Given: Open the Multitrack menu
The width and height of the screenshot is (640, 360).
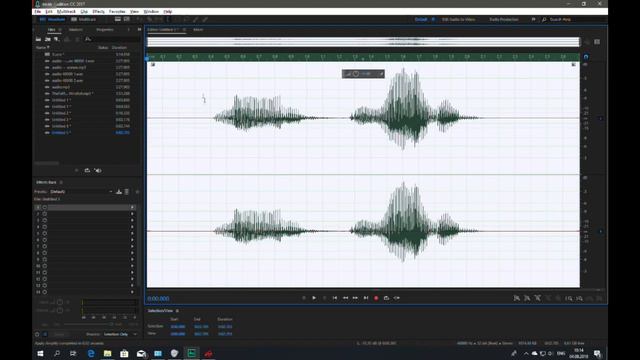Looking at the screenshot, I should (66, 11).
